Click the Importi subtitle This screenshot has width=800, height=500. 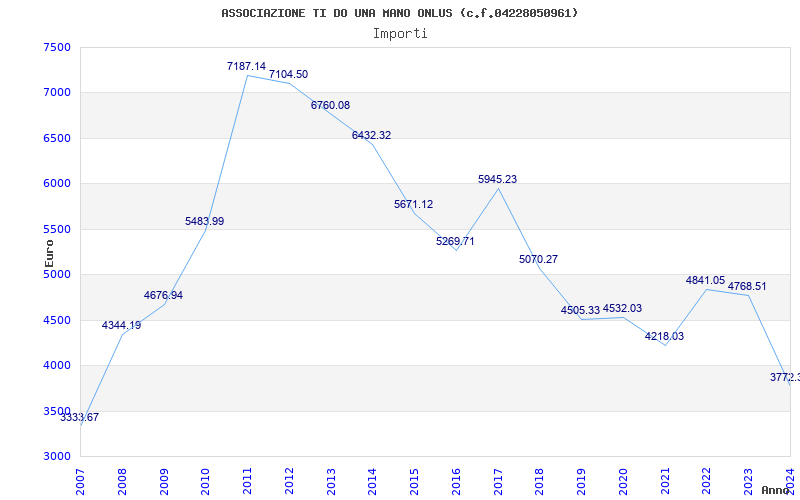pos(400,34)
